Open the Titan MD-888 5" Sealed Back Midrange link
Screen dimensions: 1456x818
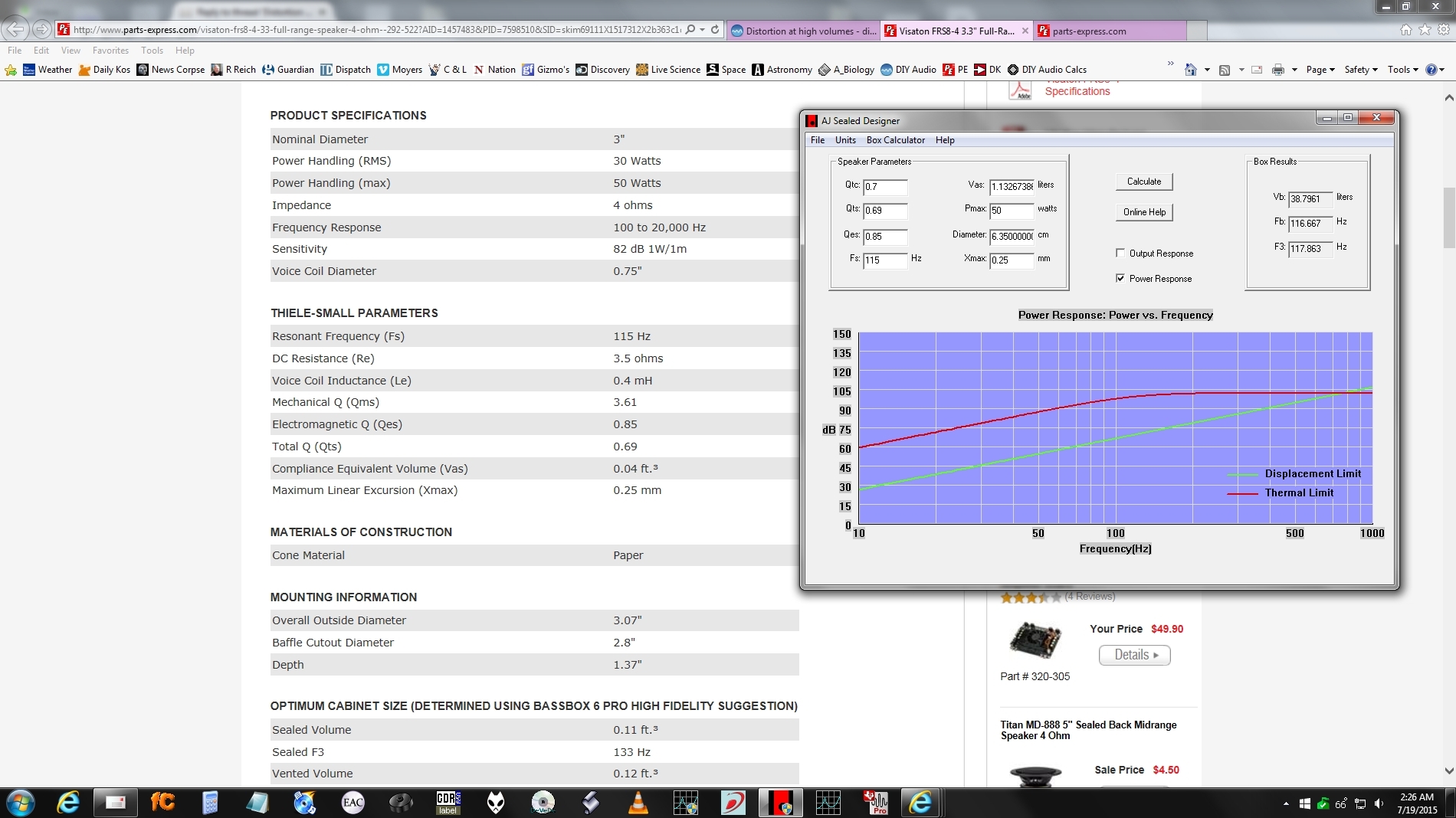pyautogui.click(x=1088, y=730)
